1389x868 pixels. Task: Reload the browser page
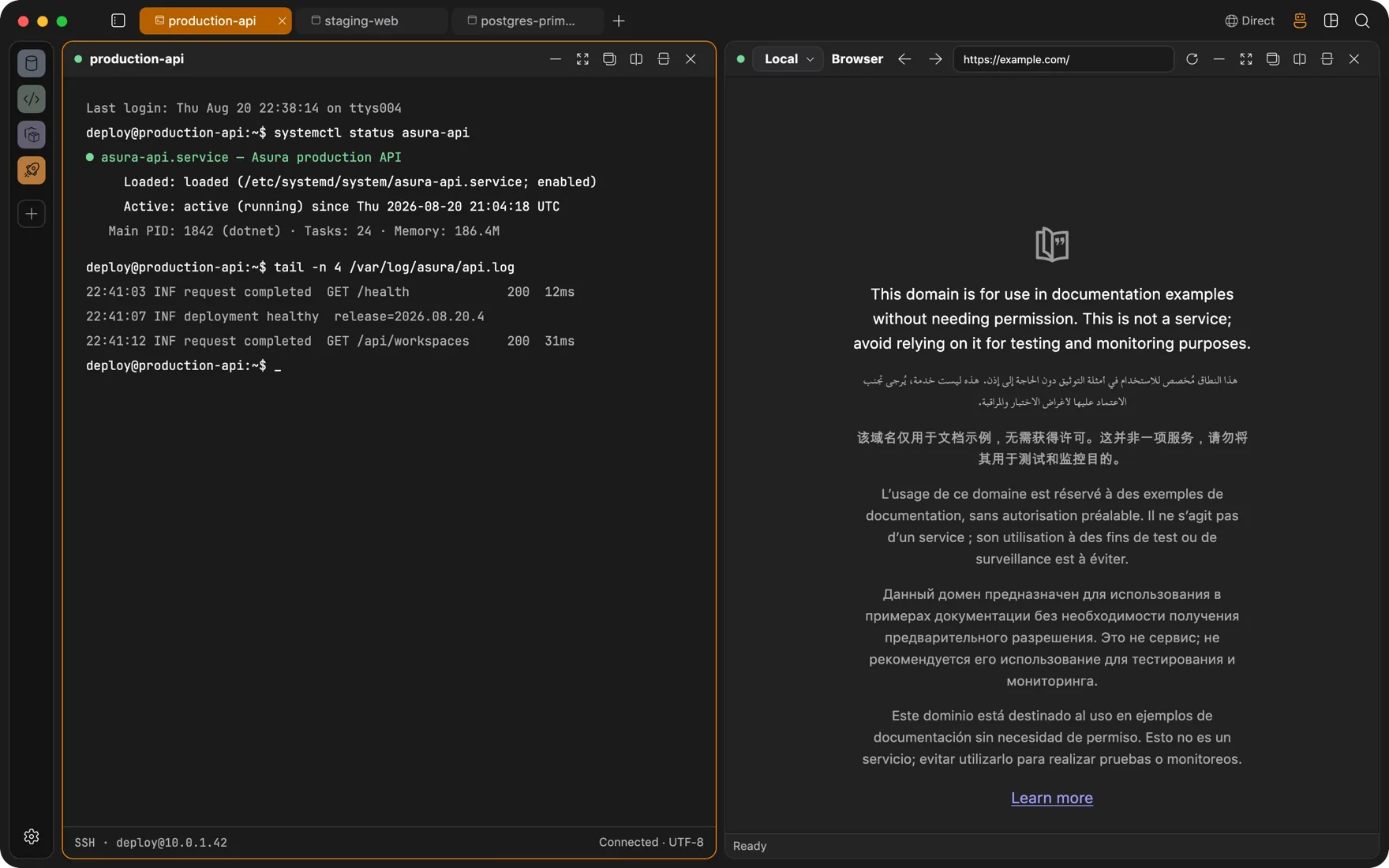(x=1192, y=59)
